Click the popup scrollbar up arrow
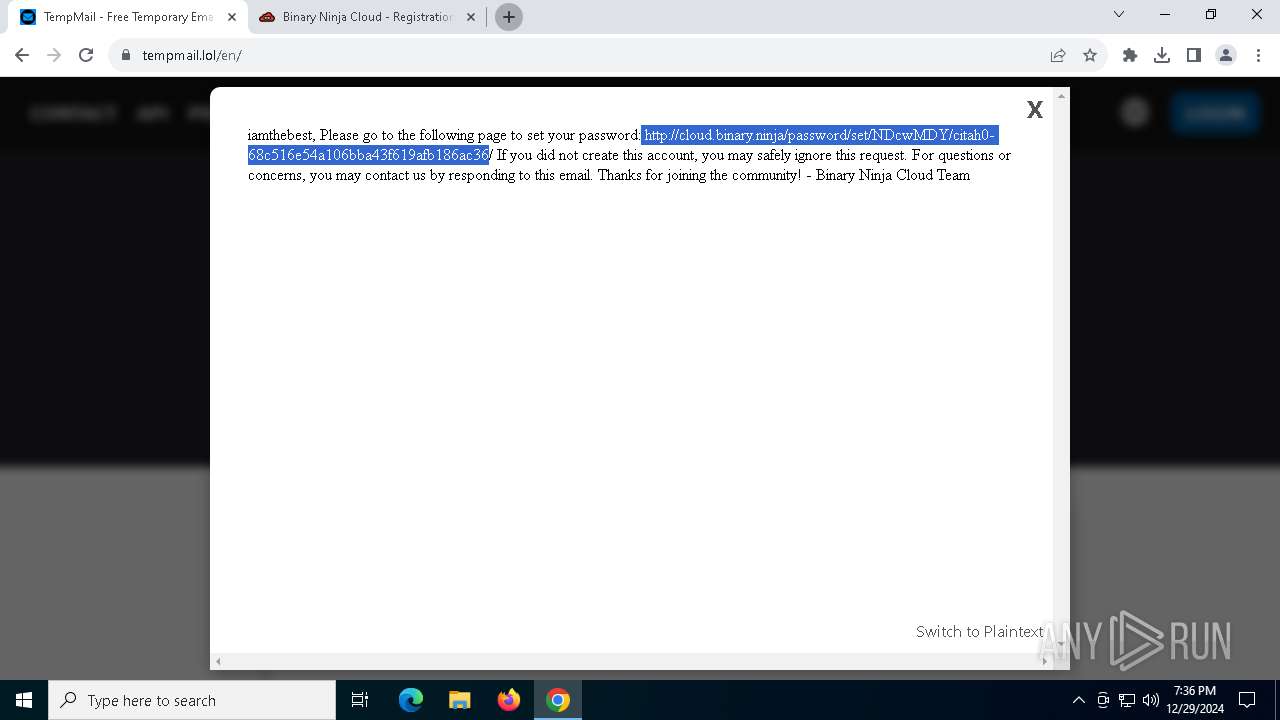 [1062, 94]
